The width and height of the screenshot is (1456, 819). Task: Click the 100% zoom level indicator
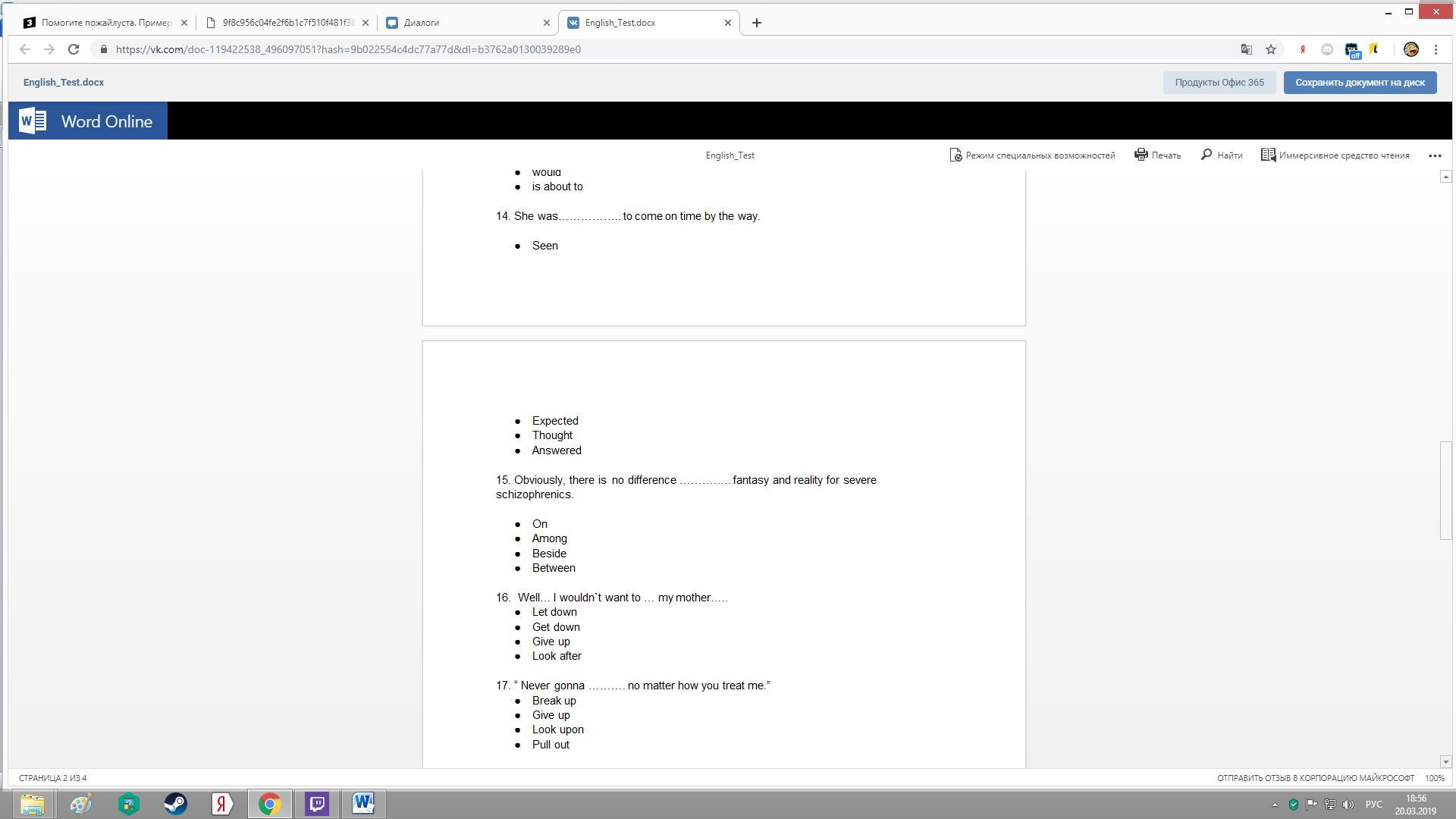[1434, 778]
